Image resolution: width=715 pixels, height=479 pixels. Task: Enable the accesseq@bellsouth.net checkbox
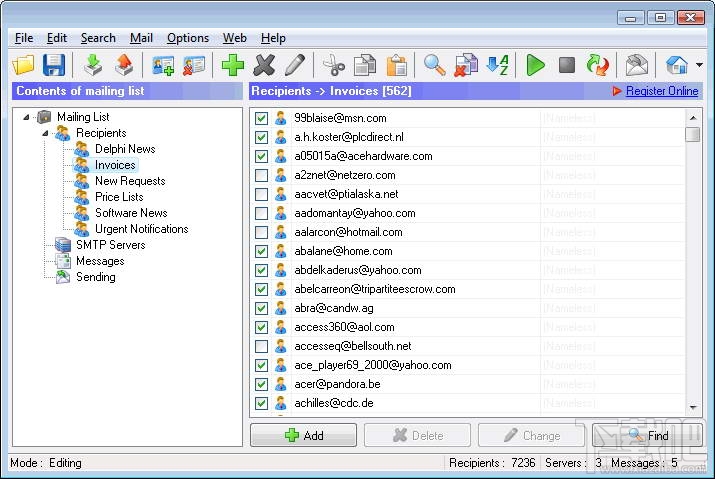(261, 346)
